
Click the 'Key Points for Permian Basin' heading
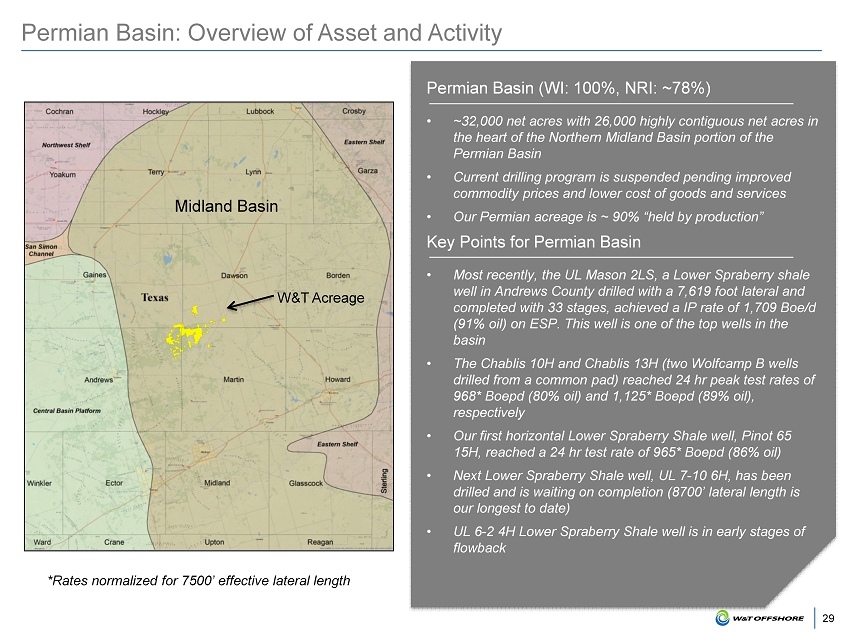click(x=533, y=242)
